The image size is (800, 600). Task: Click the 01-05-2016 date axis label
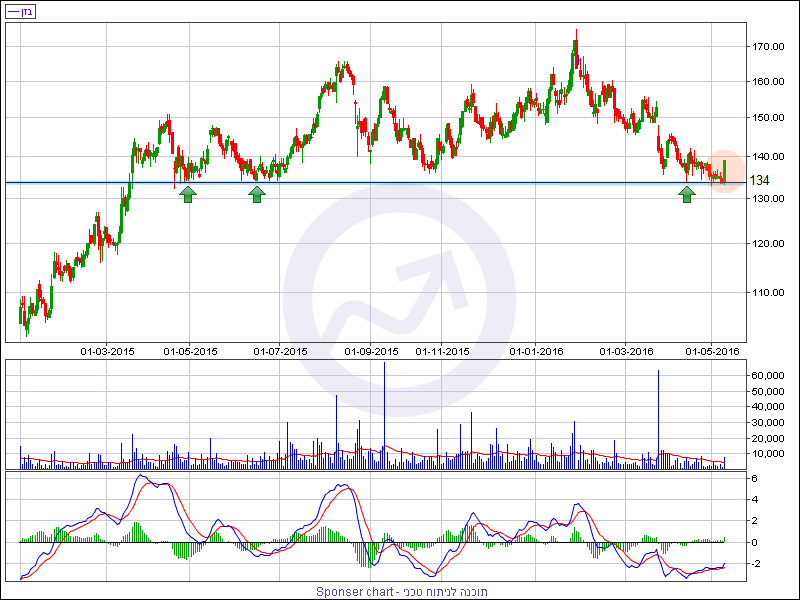711,352
